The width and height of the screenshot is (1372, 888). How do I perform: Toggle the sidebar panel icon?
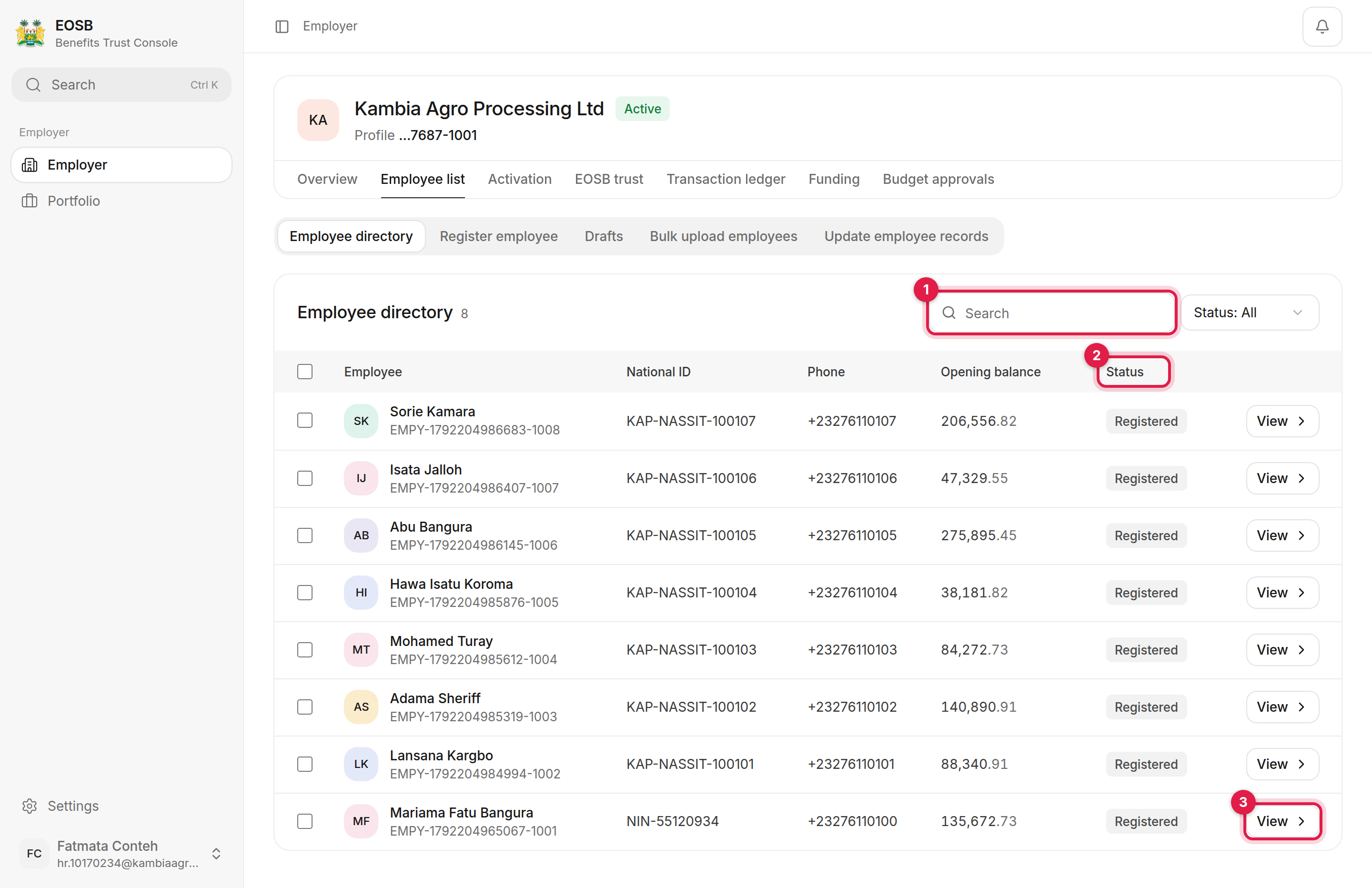282,27
